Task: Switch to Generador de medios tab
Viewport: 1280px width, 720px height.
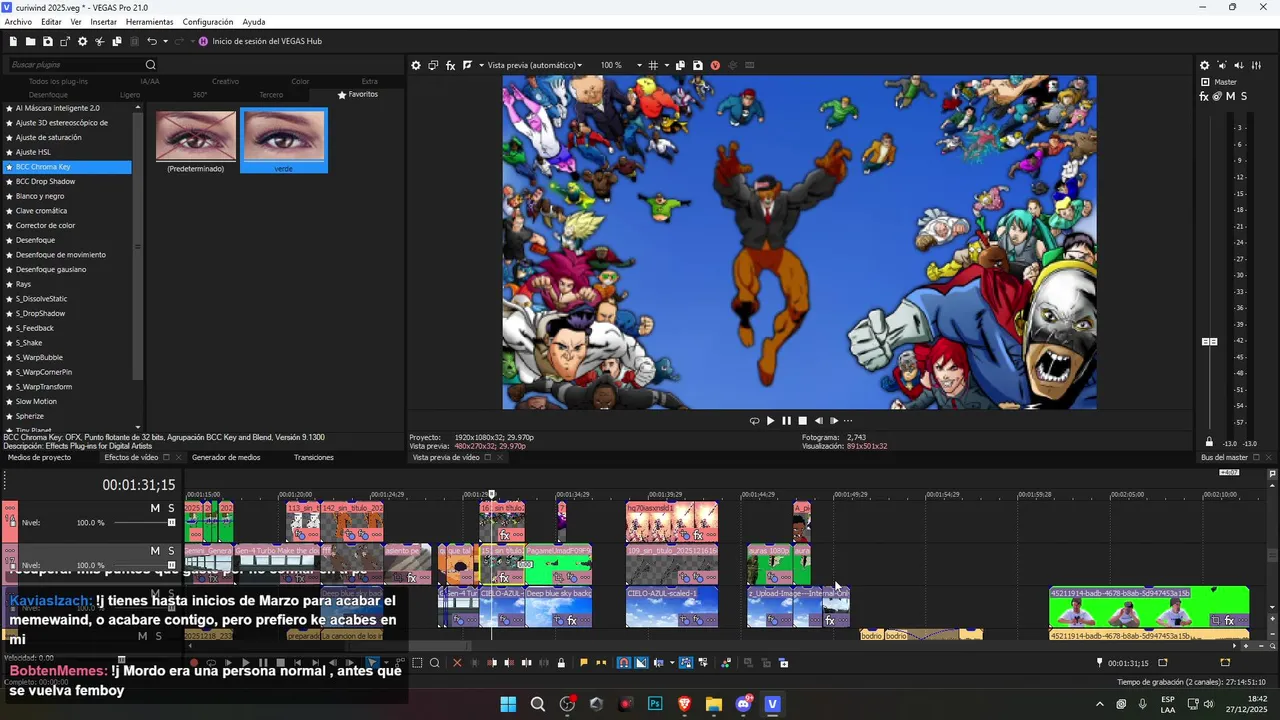Action: 226,457
